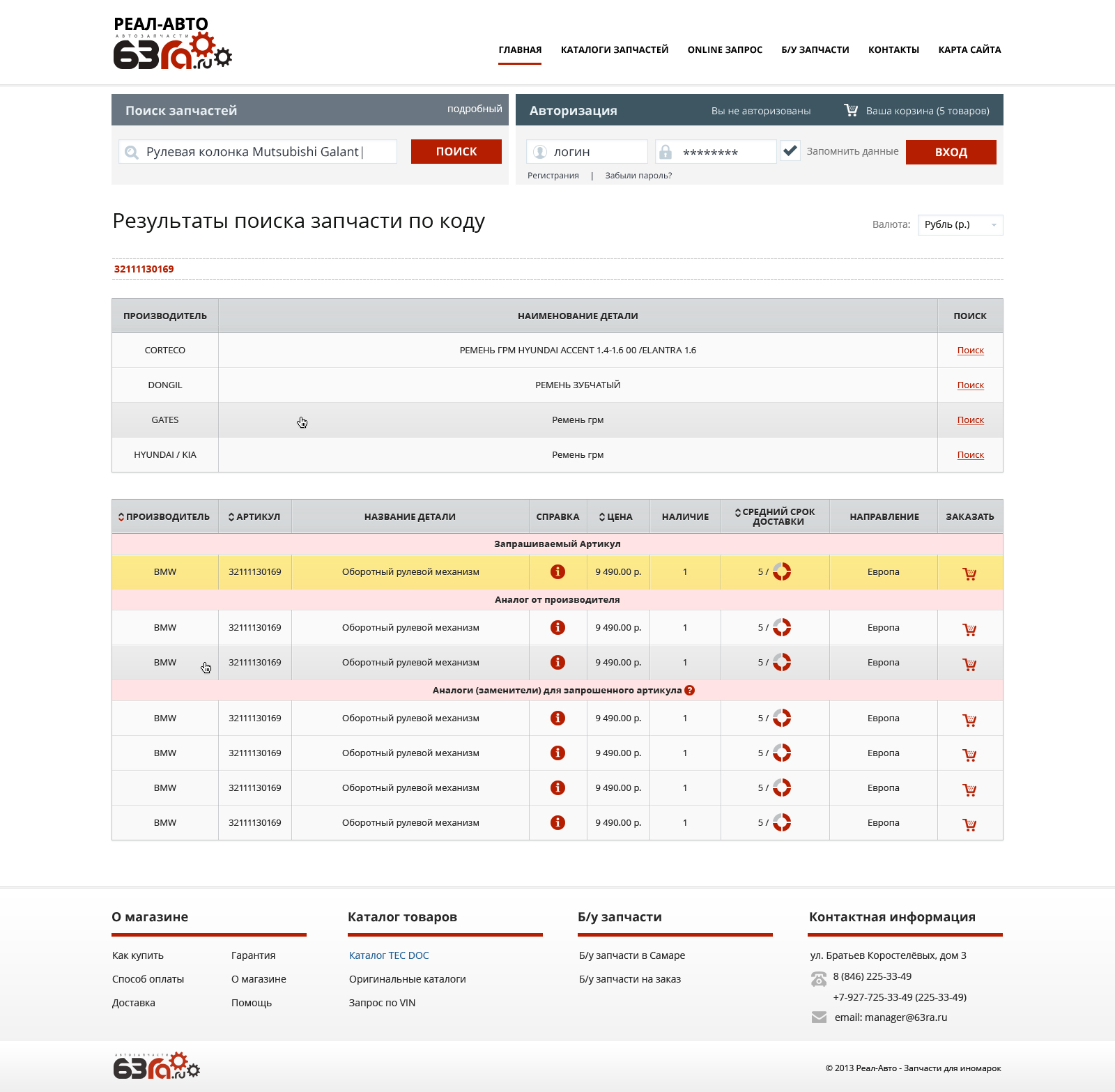Click the Поиск link in the GATES row

(970, 420)
